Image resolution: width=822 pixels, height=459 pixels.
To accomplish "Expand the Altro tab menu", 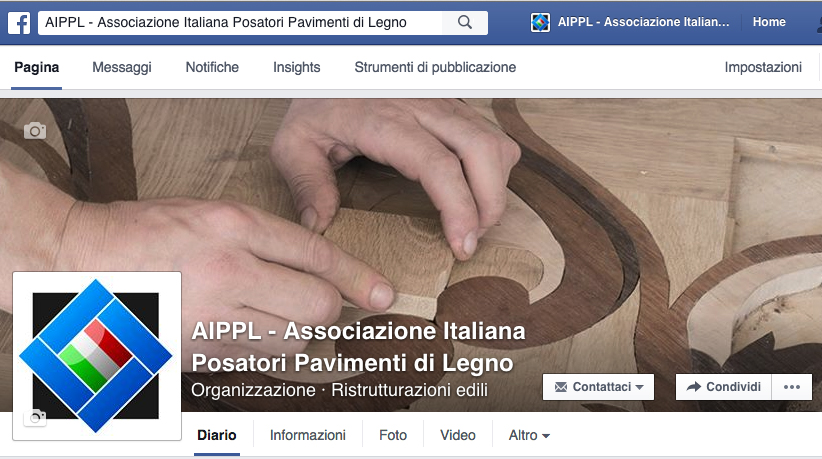I will pyautogui.click(x=529, y=435).
